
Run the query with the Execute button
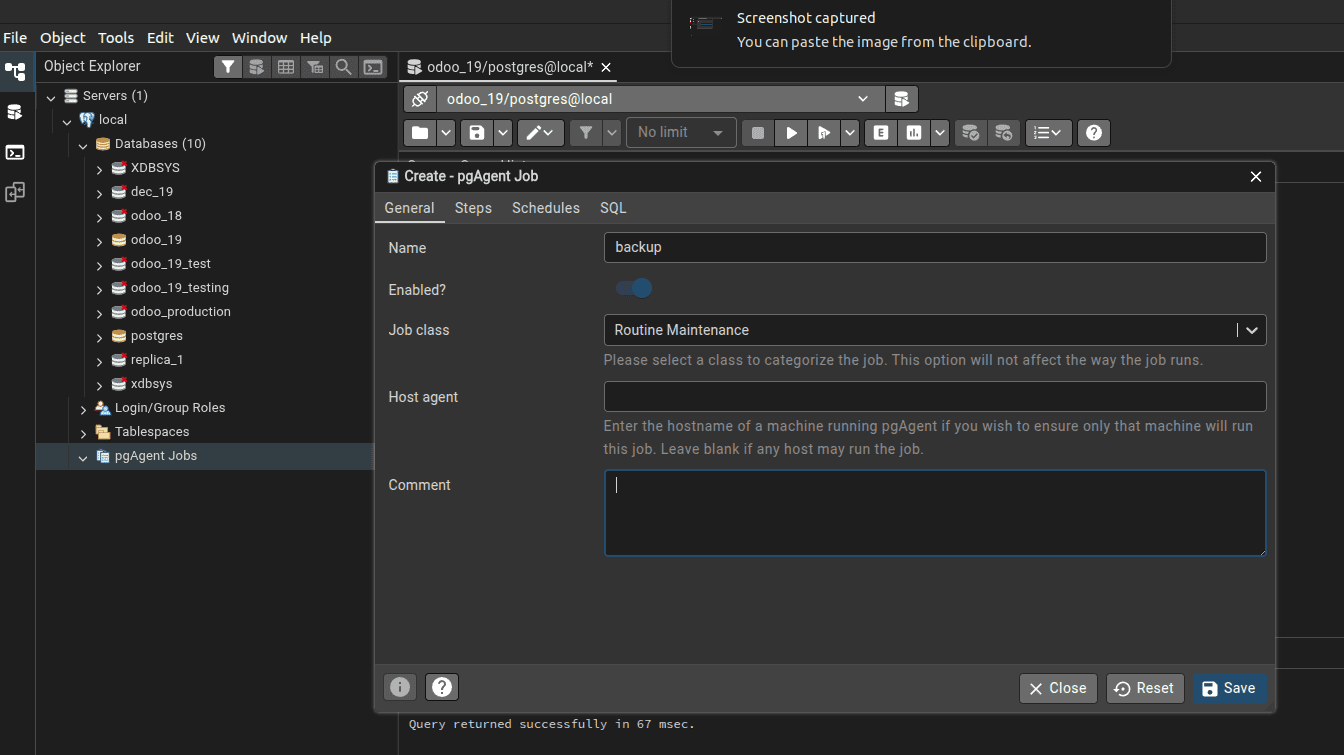point(790,132)
